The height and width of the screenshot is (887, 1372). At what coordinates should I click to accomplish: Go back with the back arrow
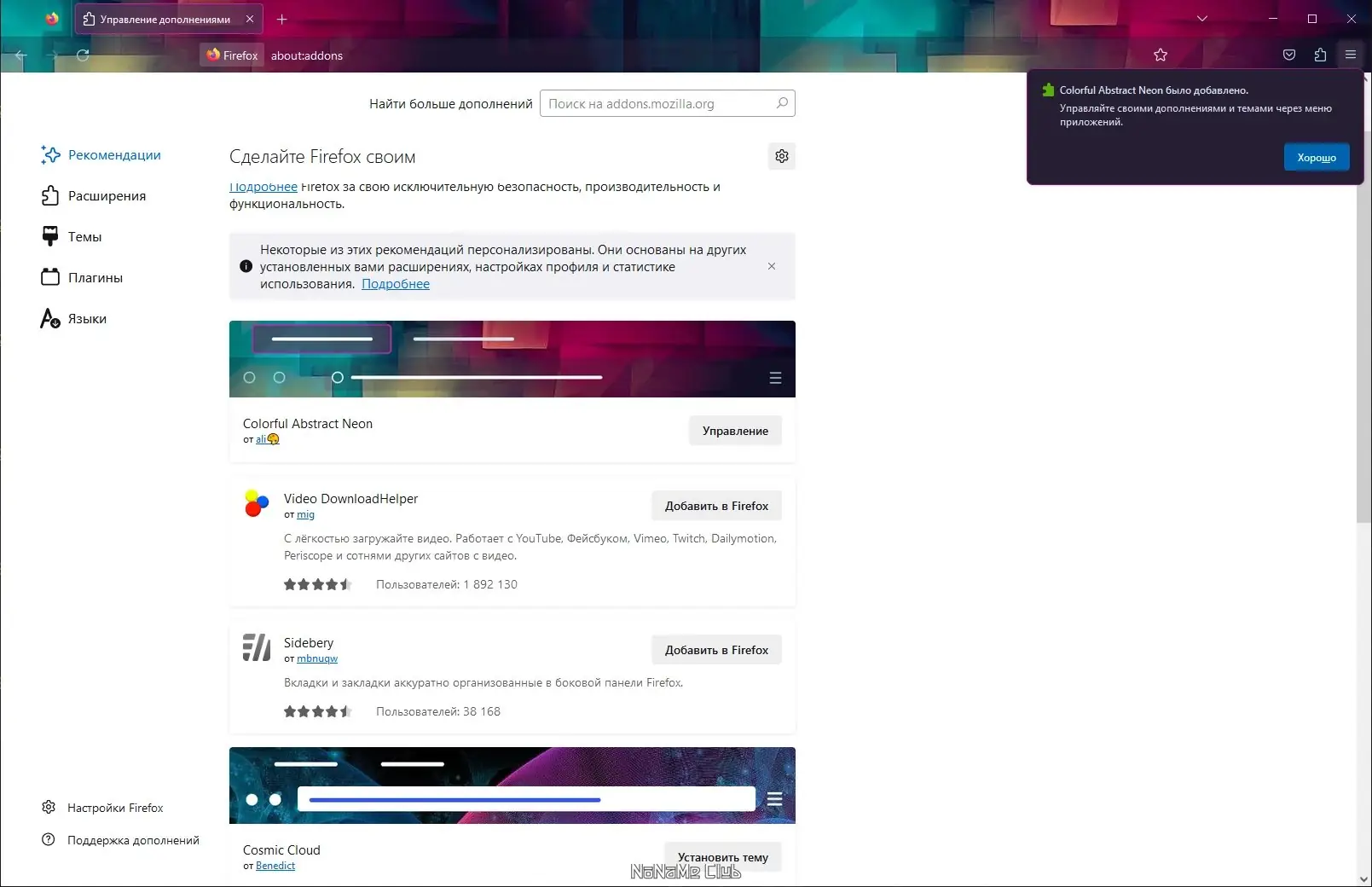coord(21,55)
